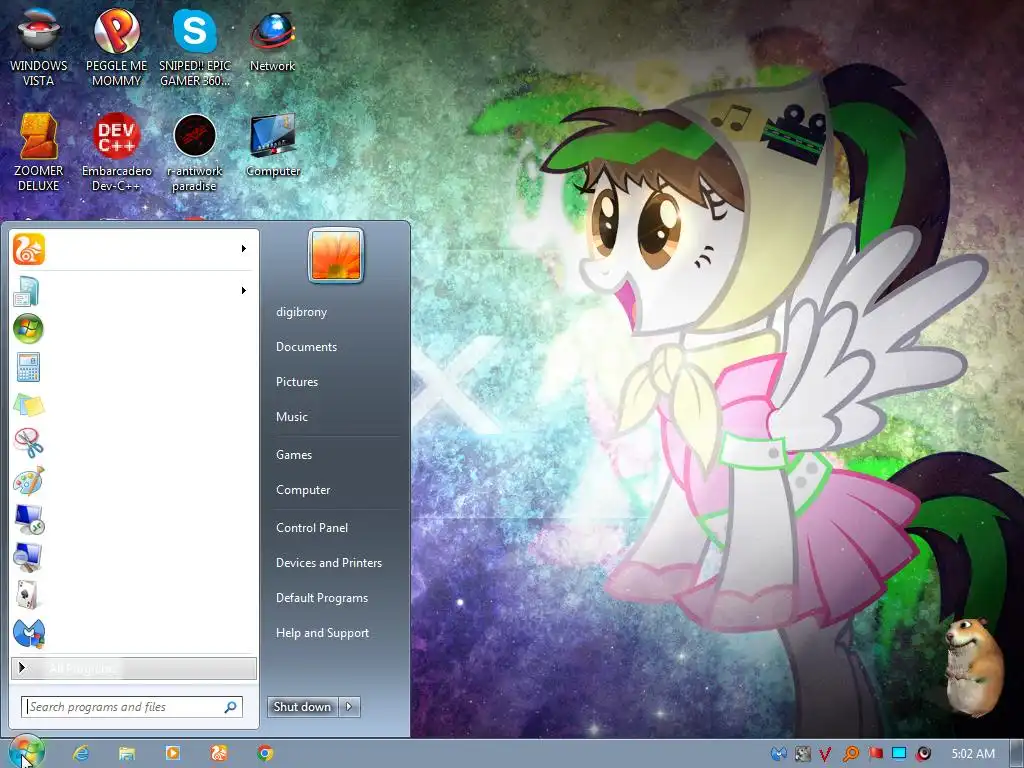The image size is (1024, 768).
Task: Open Windows Media Center in the Start menu
Action: point(28,328)
